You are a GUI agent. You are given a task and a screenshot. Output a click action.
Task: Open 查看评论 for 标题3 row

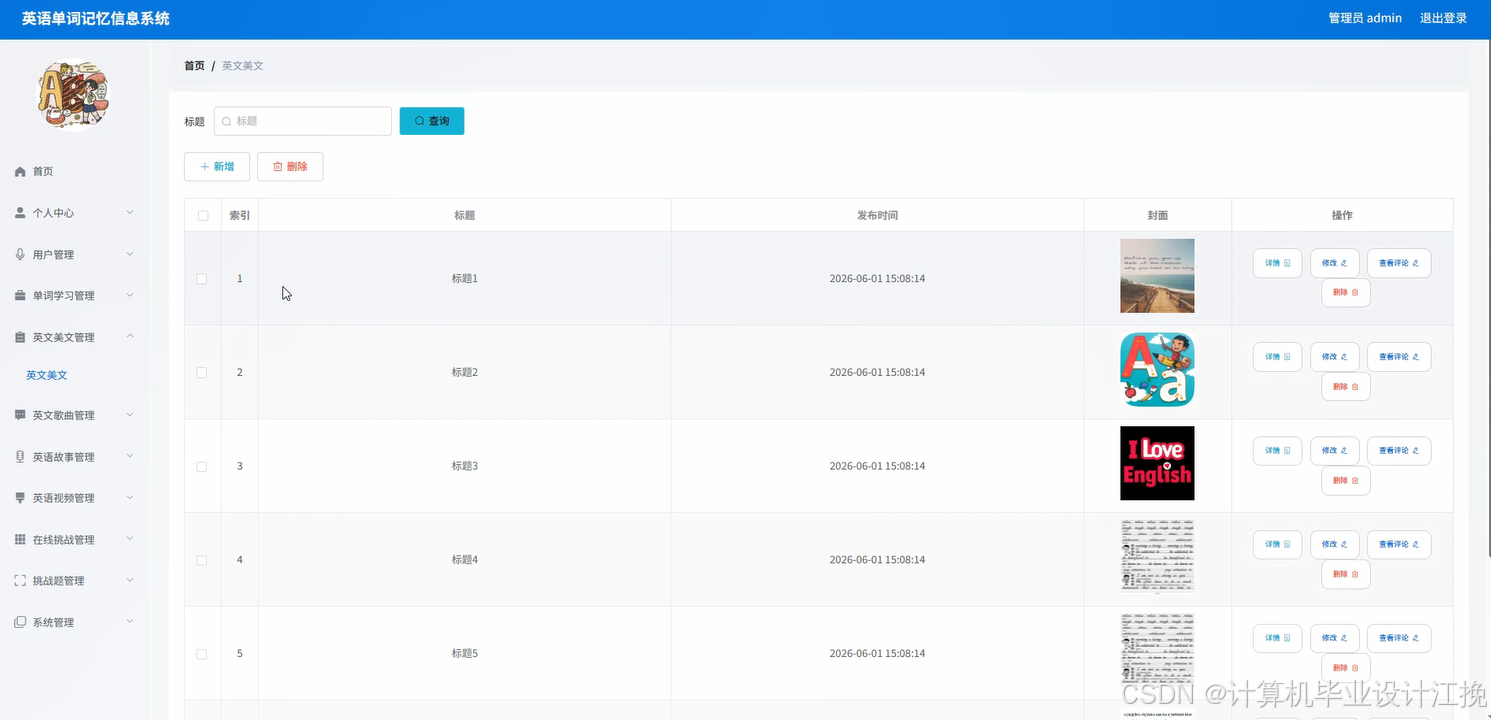click(1398, 451)
